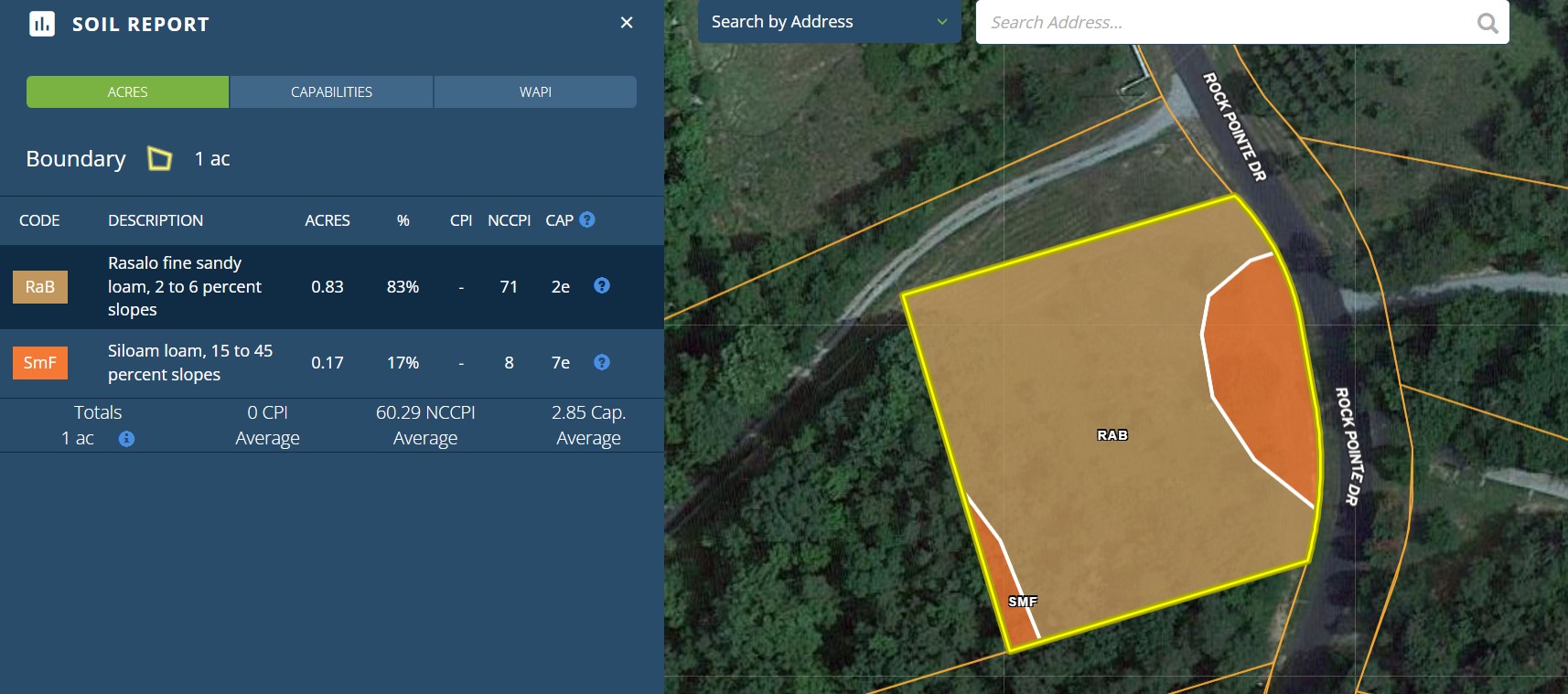Close the Soil Report panel
The height and width of the screenshot is (694, 1568).
pyautogui.click(x=627, y=23)
